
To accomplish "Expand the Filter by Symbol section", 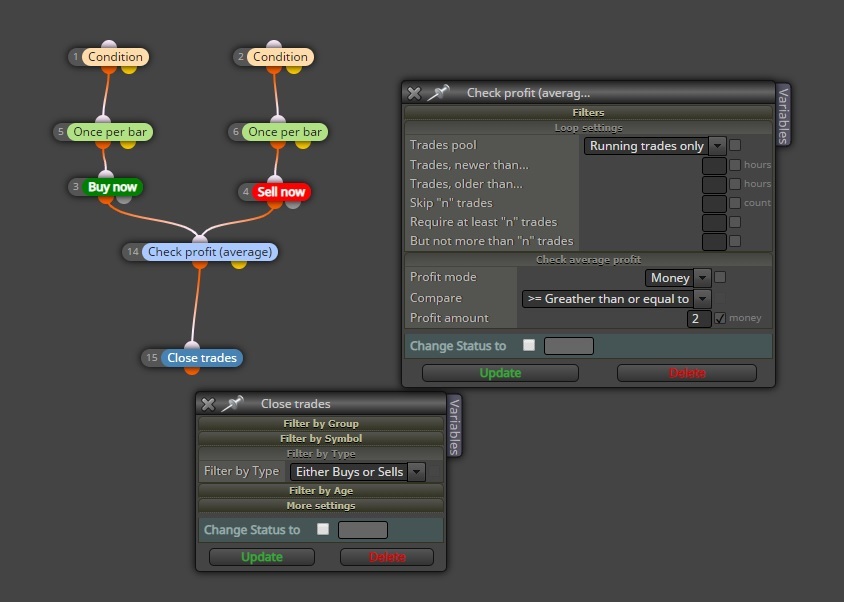I will tap(321, 438).
